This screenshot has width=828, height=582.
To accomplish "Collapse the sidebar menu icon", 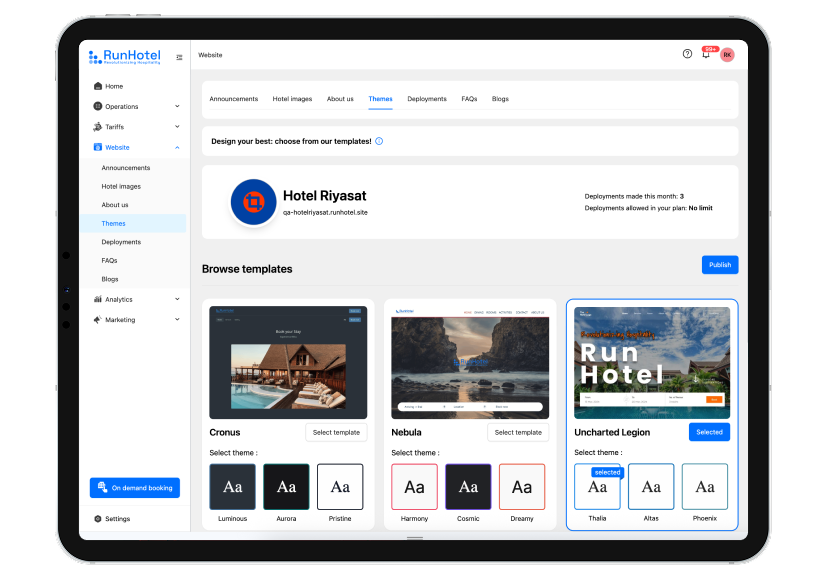I will (x=180, y=57).
